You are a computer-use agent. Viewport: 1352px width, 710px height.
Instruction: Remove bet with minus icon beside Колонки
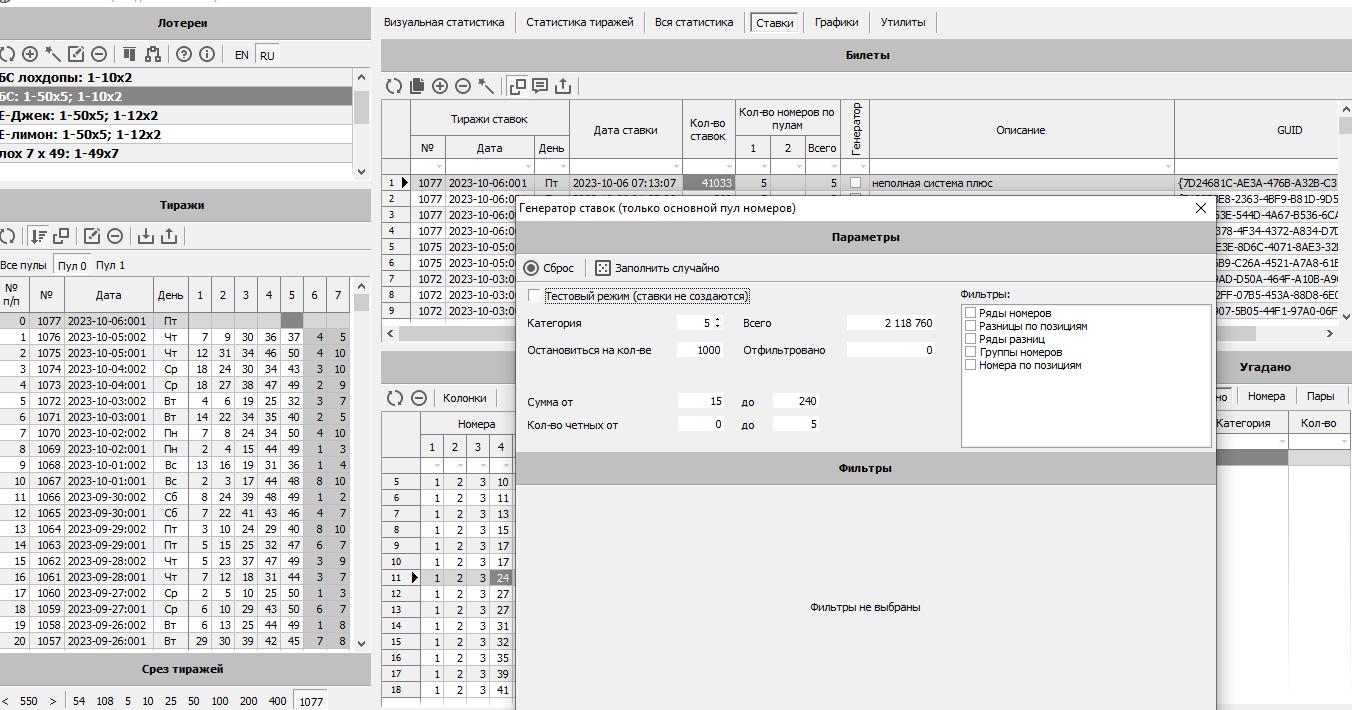click(x=418, y=398)
